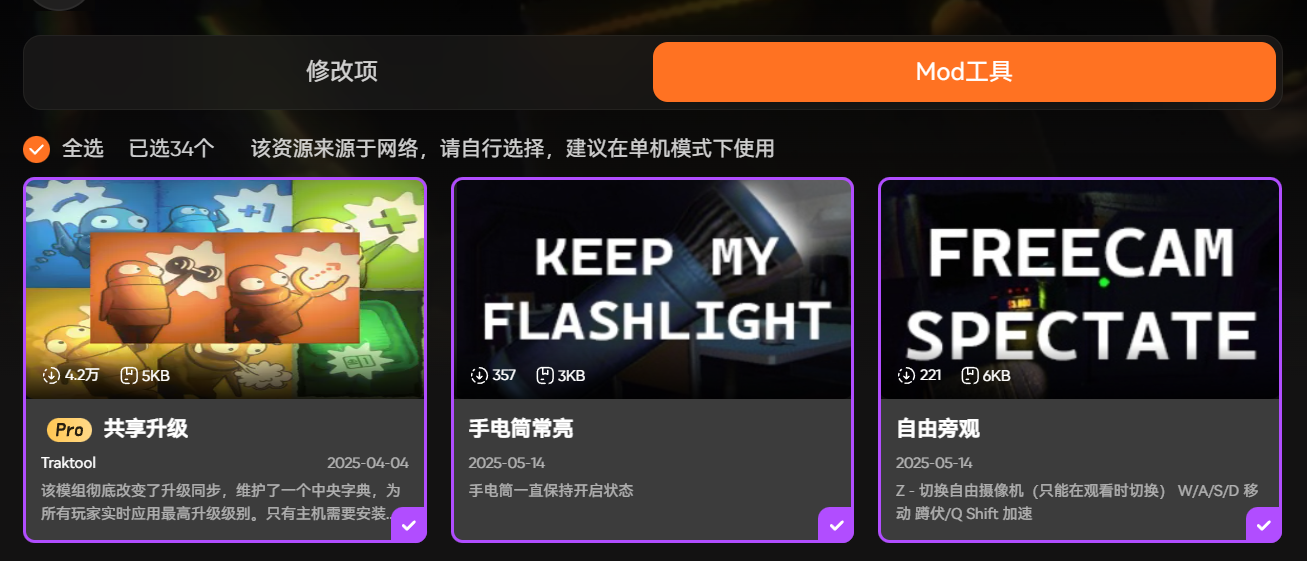1307x561 pixels.
Task: Click the Pro badge on 共享升级
Action: pyautogui.click(x=69, y=430)
